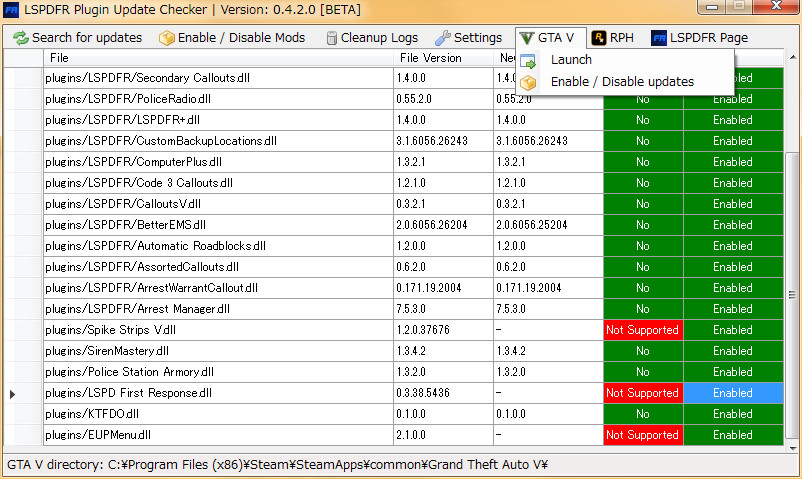Select plugins/LSPDFR/Automatic Roadblocks.dll file name

click(x=155, y=246)
